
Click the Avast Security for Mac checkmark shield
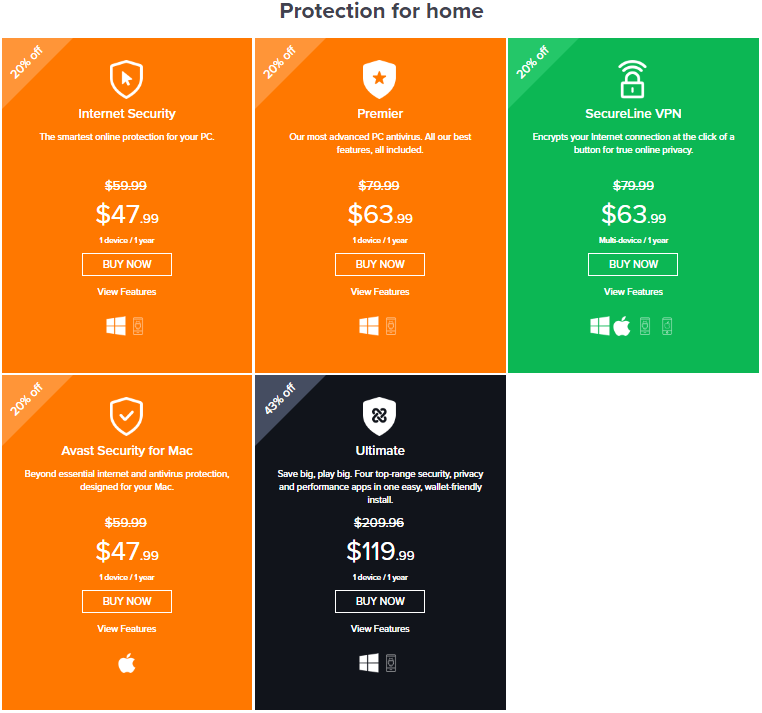[x=126, y=417]
